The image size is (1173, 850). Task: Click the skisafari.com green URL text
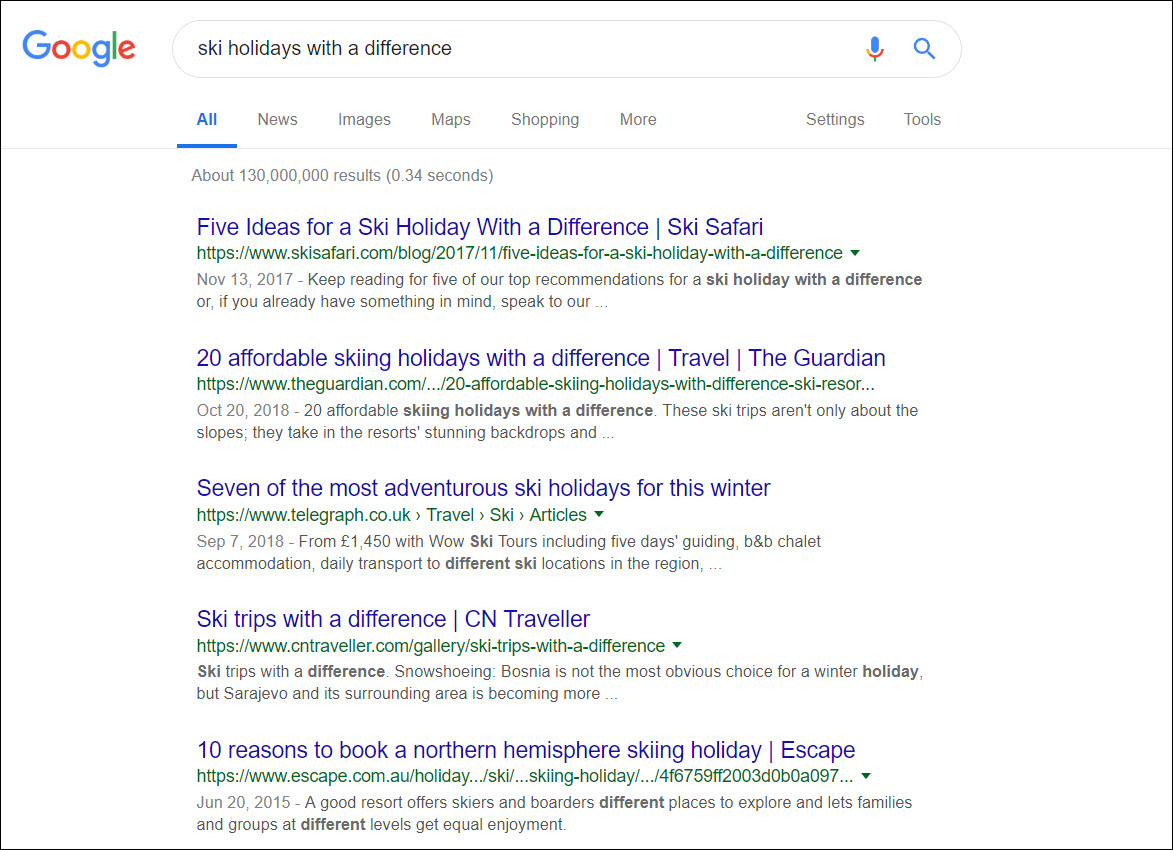coord(520,253)
